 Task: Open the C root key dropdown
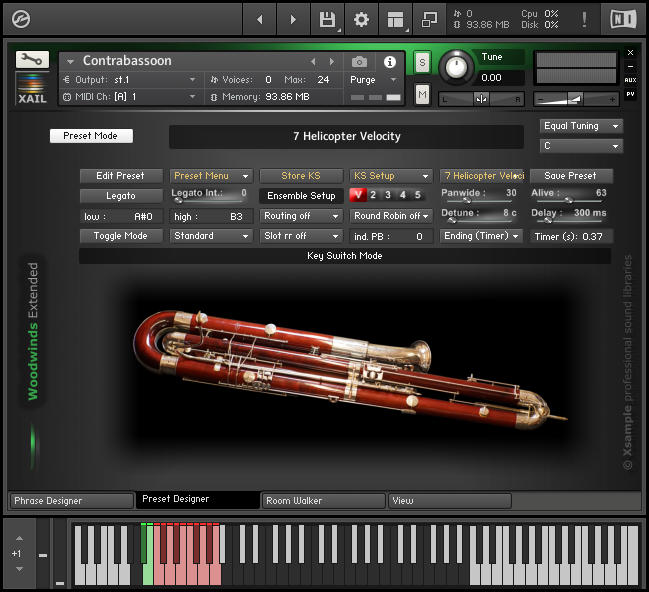coord(581,146)
